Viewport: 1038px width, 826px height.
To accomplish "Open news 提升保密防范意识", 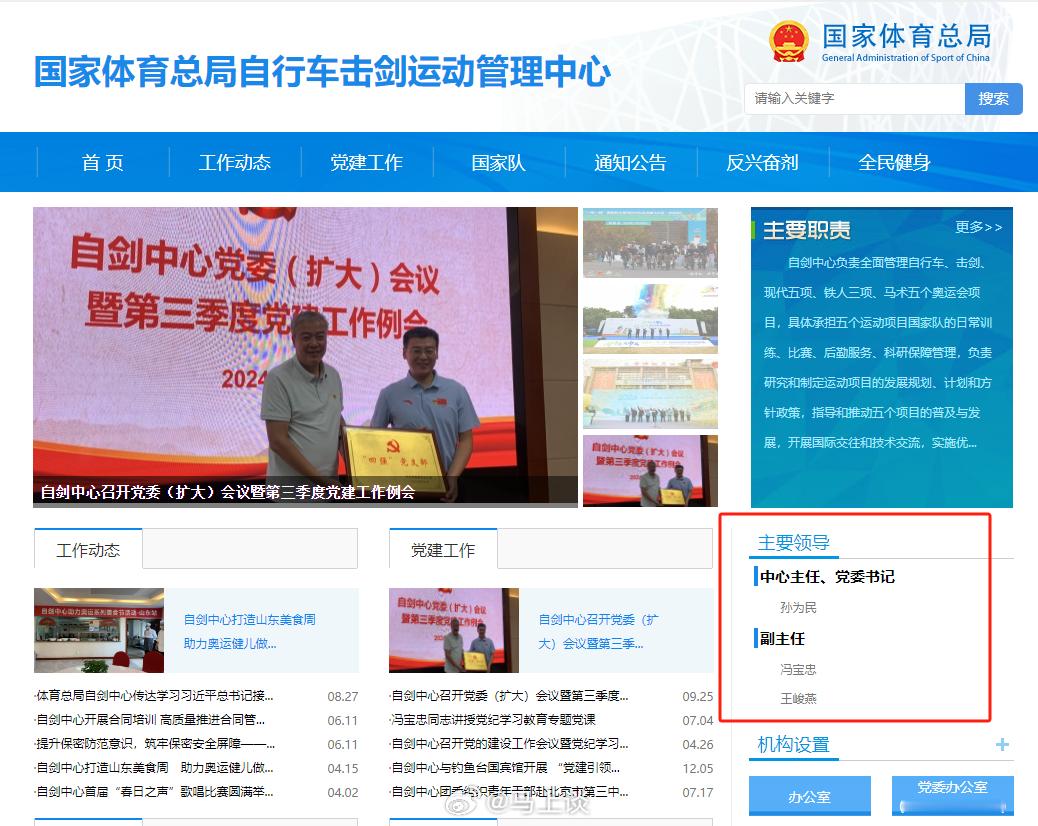I will (155, 744).
